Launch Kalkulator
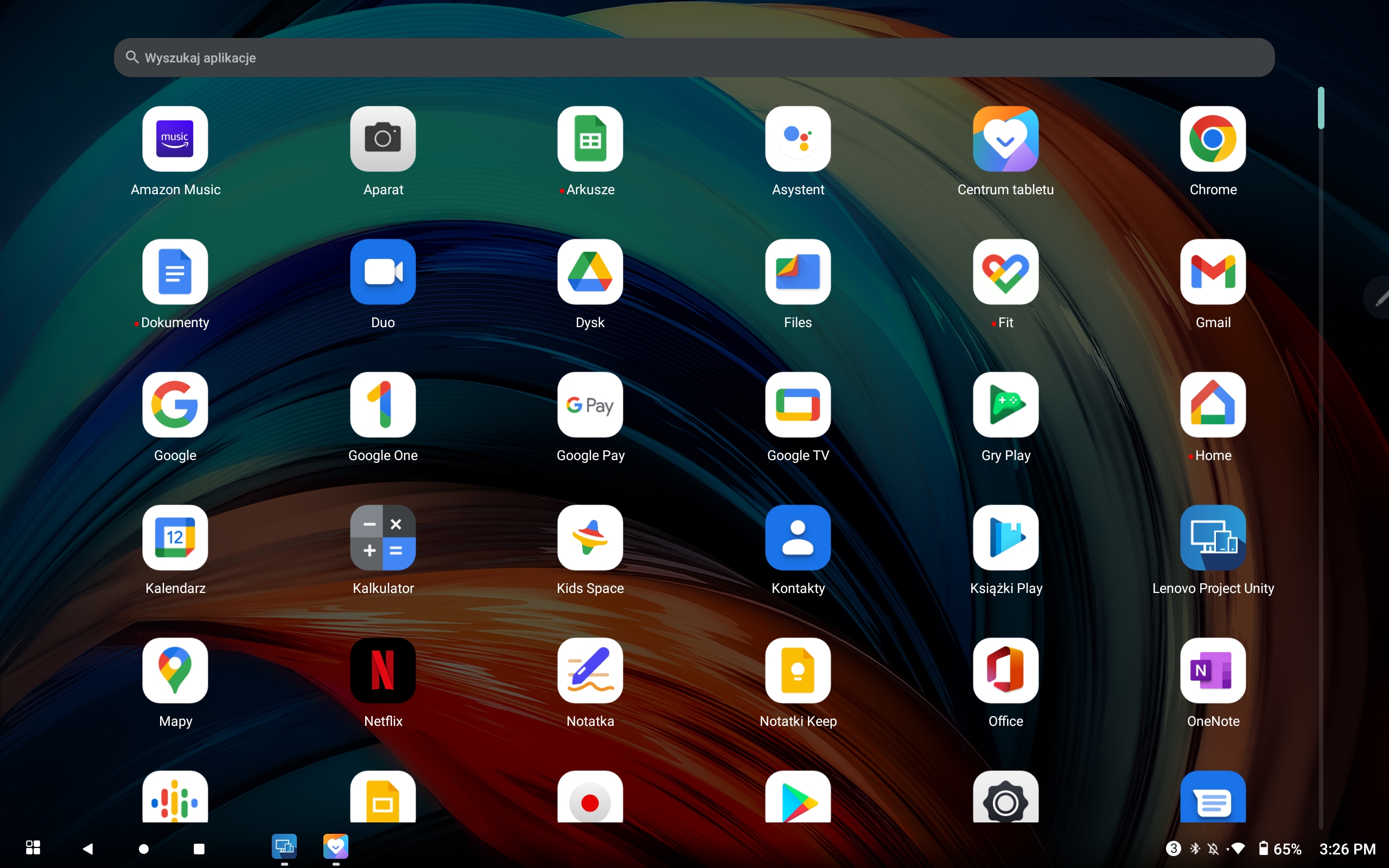 click(x=383, y=537)
